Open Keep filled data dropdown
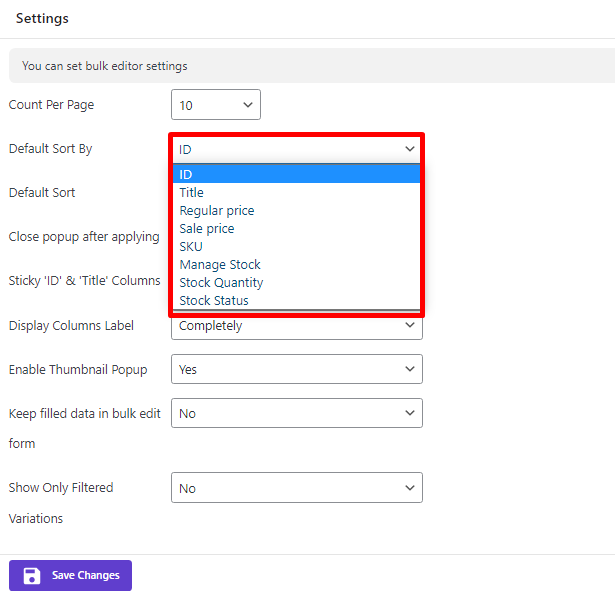 (x=297, y=413)
